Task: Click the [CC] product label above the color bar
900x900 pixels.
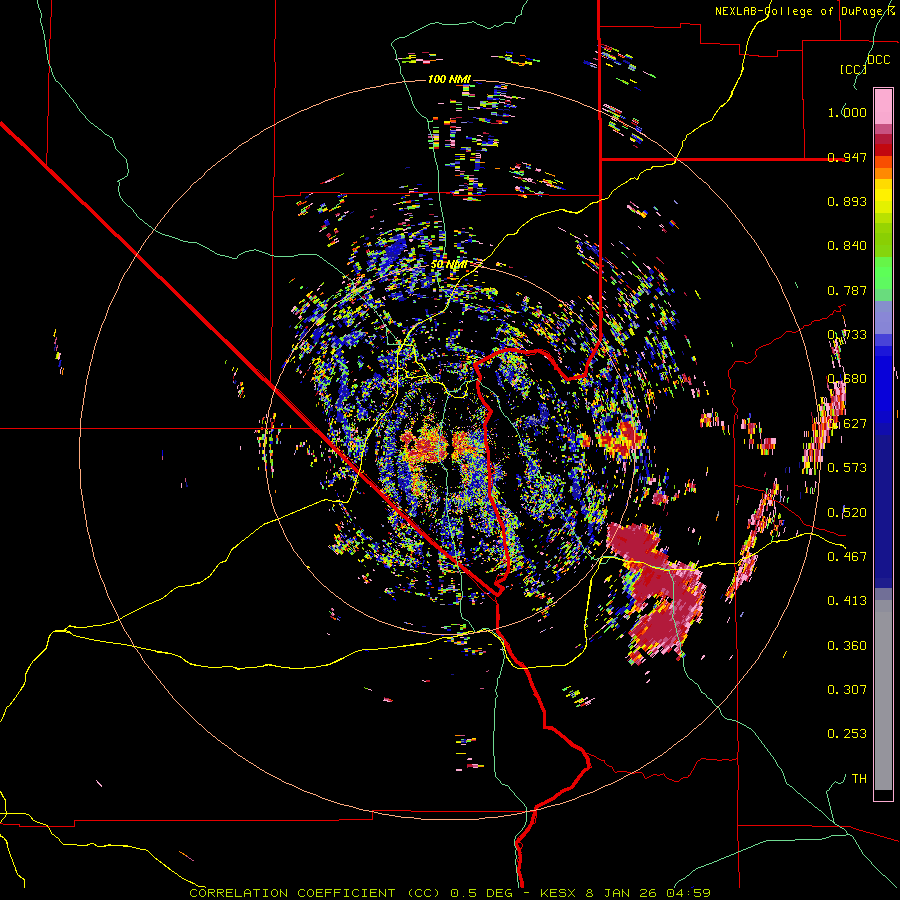Action: pyautogui.click(x=853, y=69)
